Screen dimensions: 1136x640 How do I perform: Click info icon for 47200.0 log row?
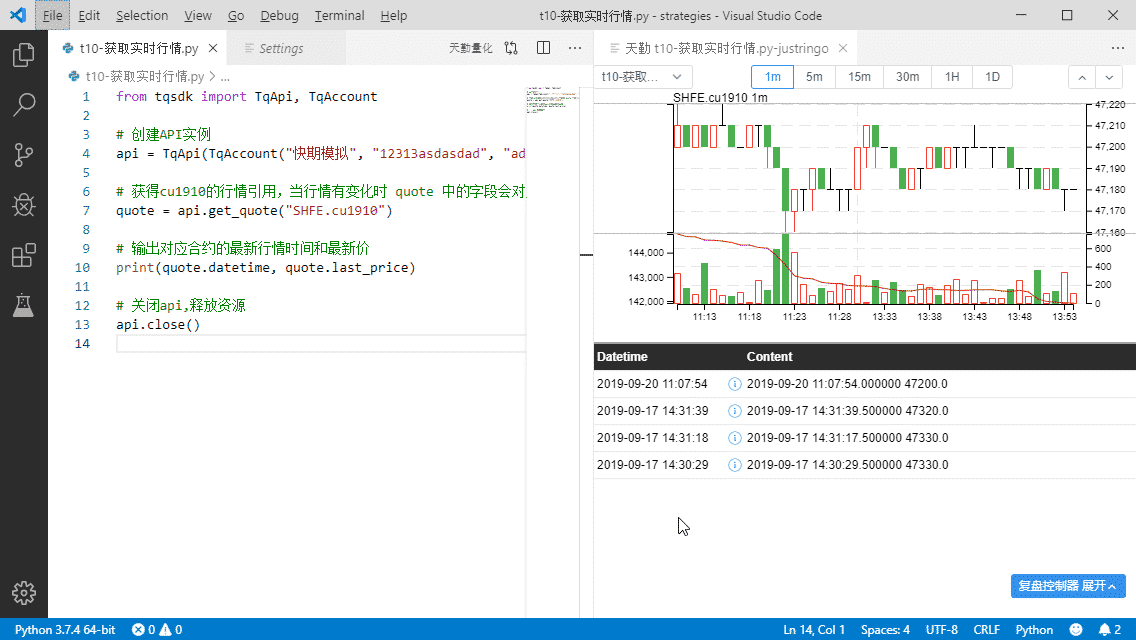(734, 384)
